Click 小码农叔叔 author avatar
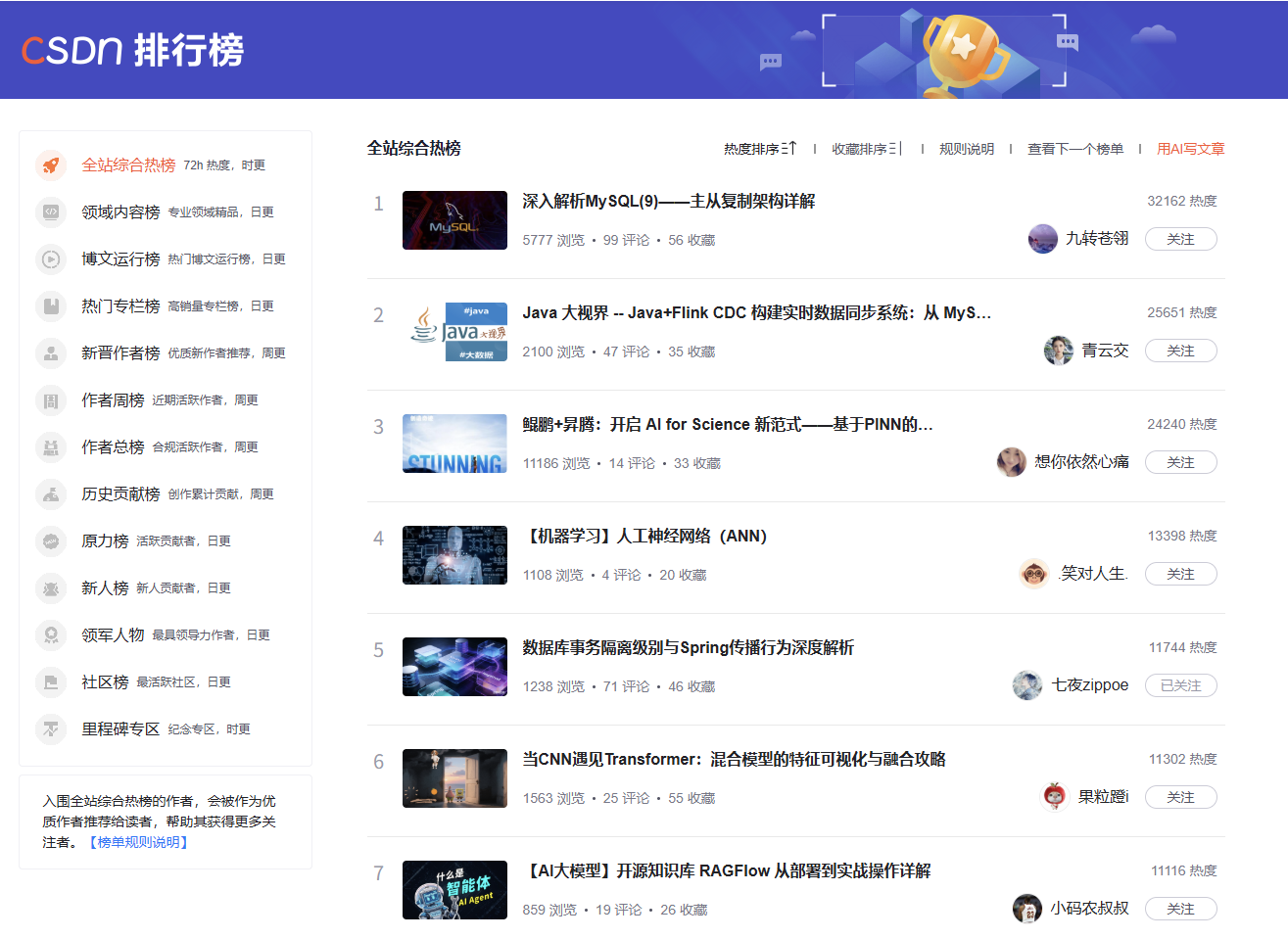 [x=1027, y=909]
